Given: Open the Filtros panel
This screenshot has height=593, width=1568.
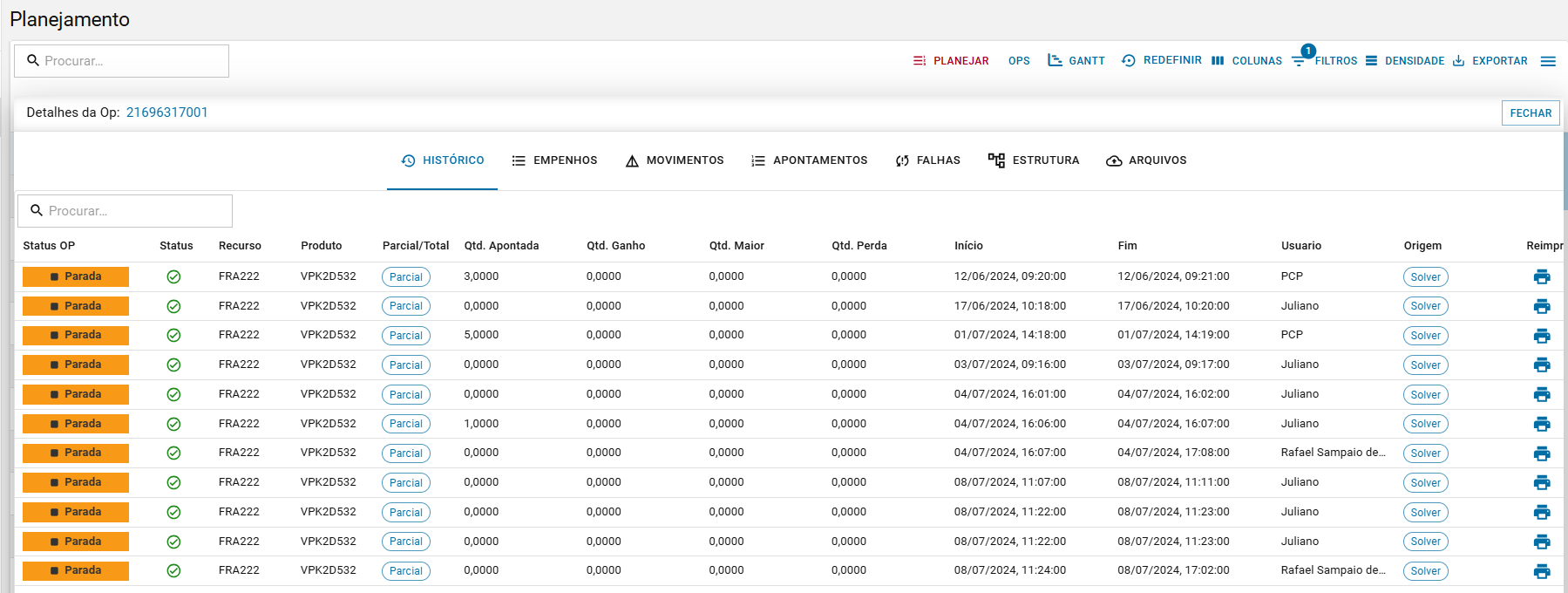Looking at the screenshot, I should [x=1325, y=61].
